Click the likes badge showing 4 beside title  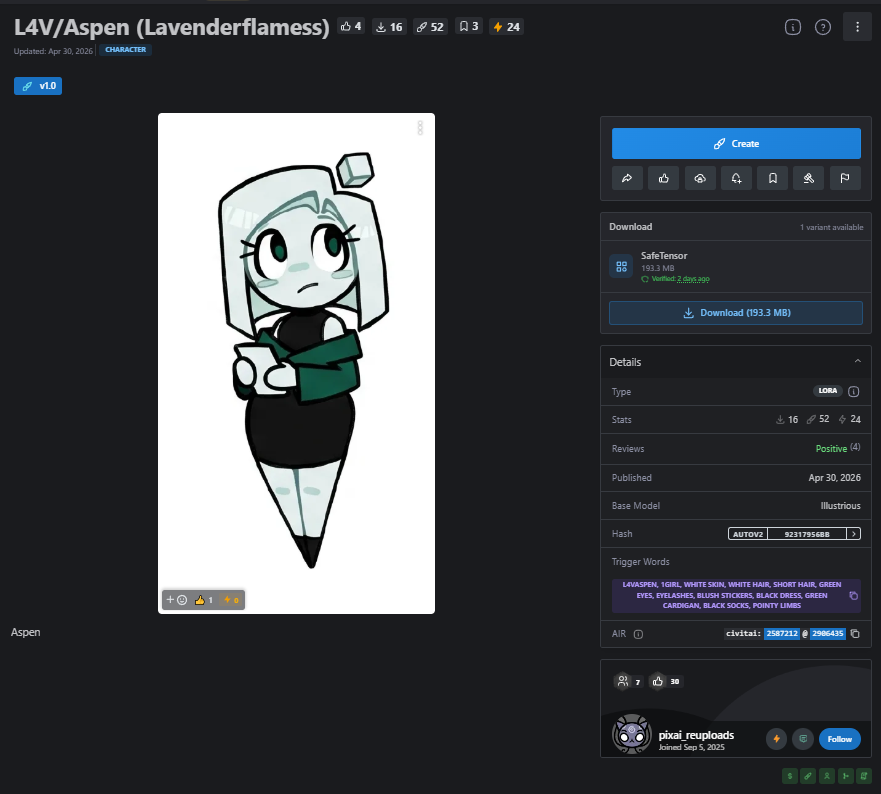pos(351,26)
